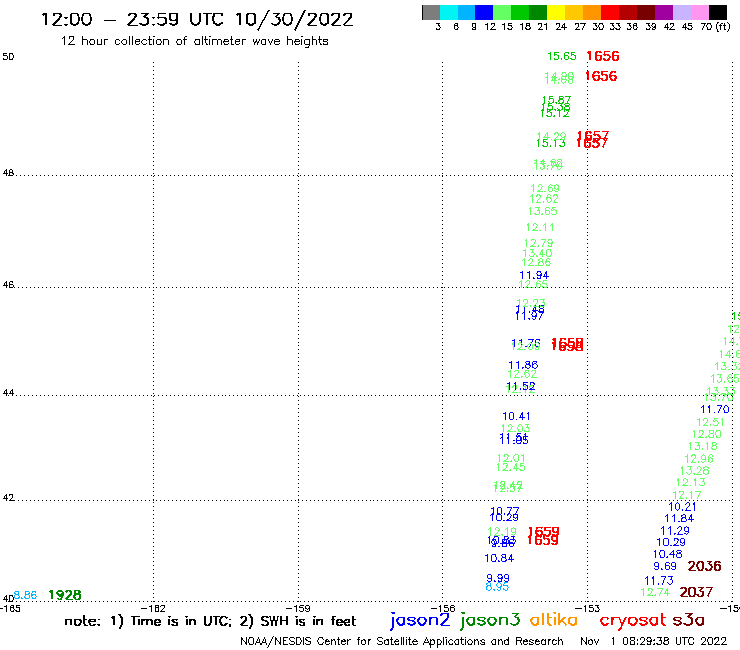Image resolution: width=740 pixels, height=650 pixels.
Task: Click the latitude axis label '44'
Action: pos(8,393)
